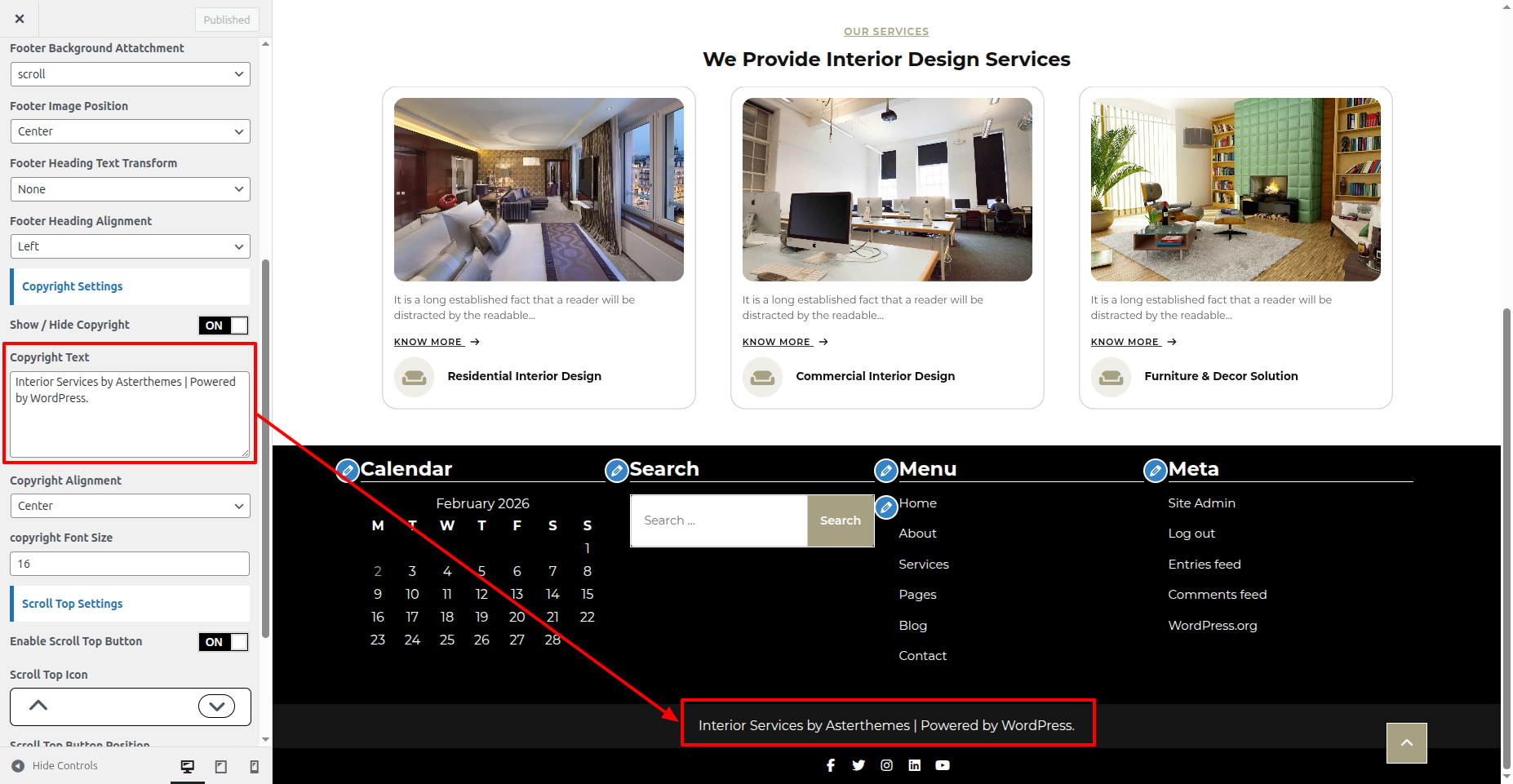
Task: Close the Customizer panel
Action: [20, 19]
